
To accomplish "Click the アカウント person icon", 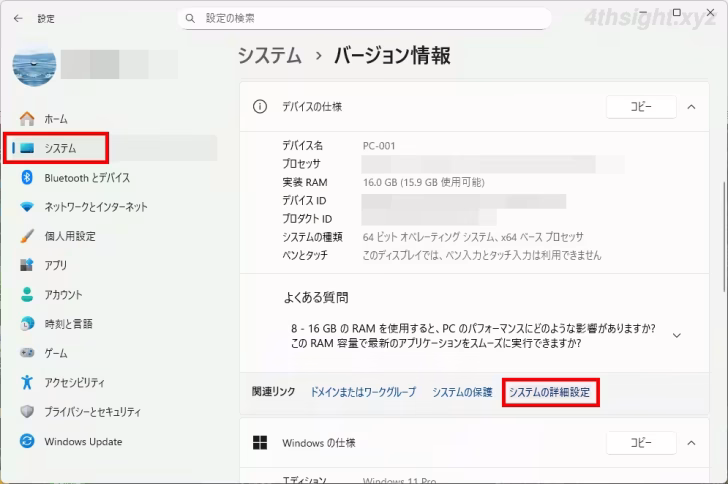I will coord(27,294).
